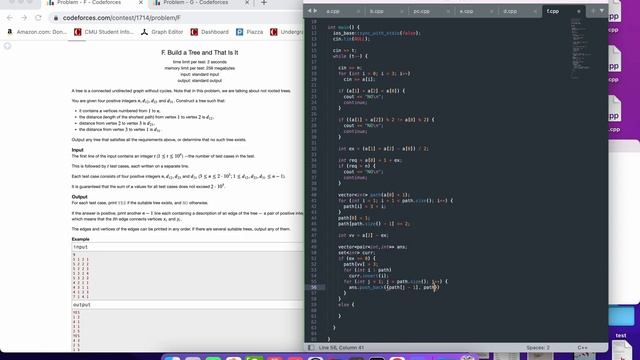Switch to b.cpp tab in editor
640x360 pixels.
[x=376, y=11]
